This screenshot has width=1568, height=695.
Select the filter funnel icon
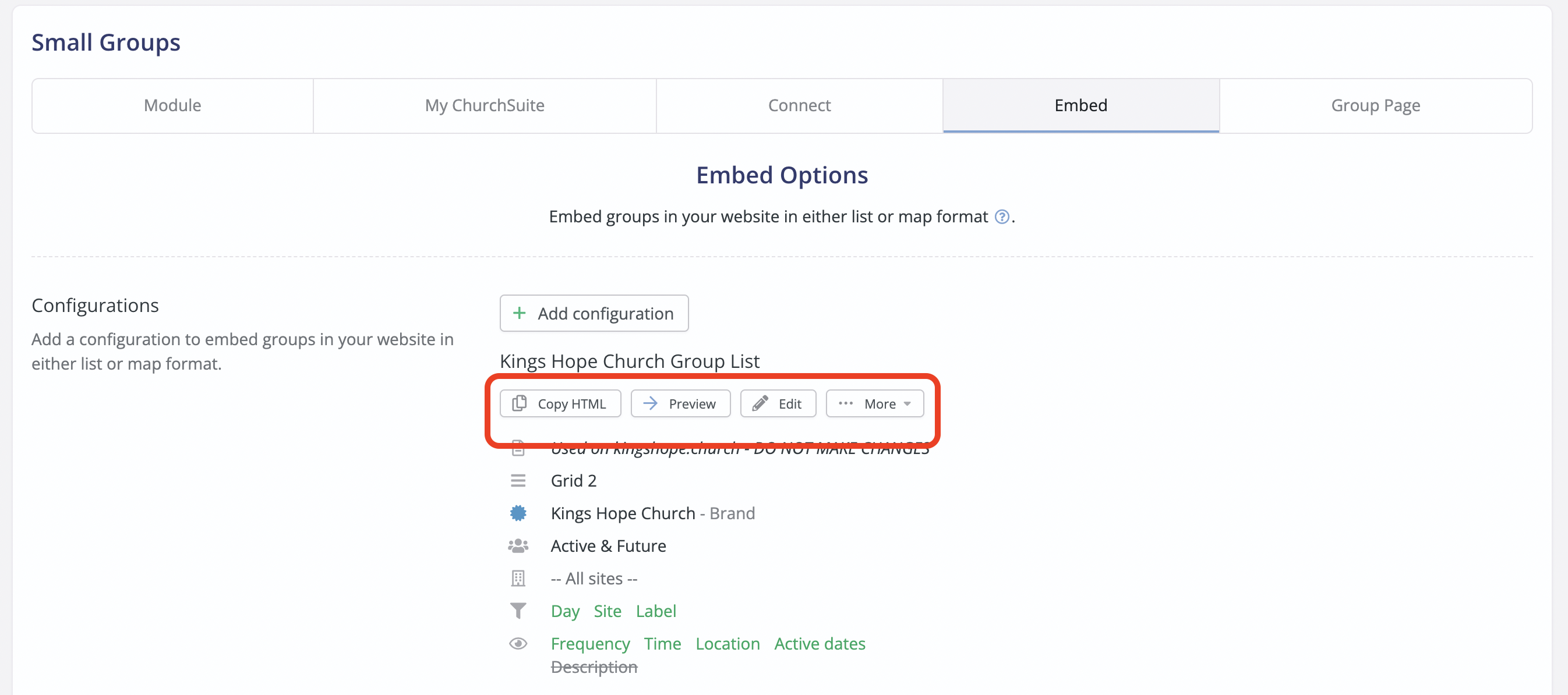point(518,611)
